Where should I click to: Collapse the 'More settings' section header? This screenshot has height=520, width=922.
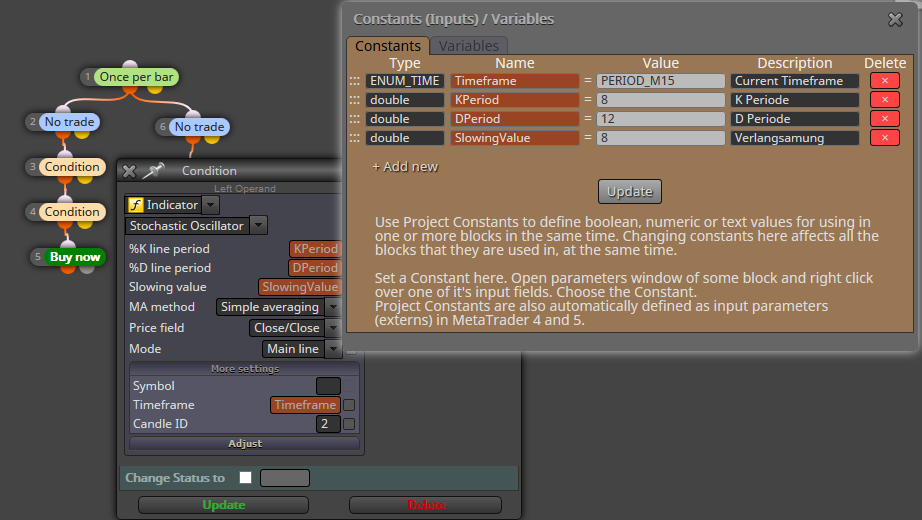[x=245, y=369]
